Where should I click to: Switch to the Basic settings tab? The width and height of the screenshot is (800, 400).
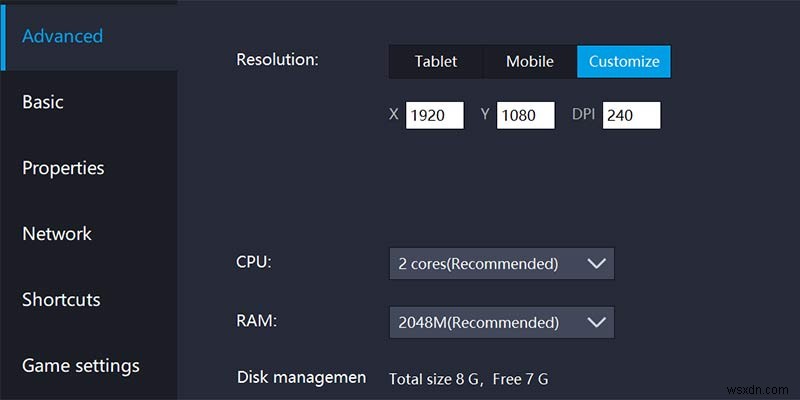click(x=43, y=102)
